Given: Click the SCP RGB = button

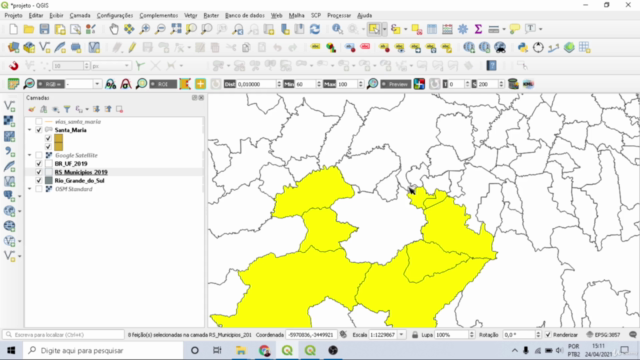Looking at the screenshot, I should [x=51, y=84].
